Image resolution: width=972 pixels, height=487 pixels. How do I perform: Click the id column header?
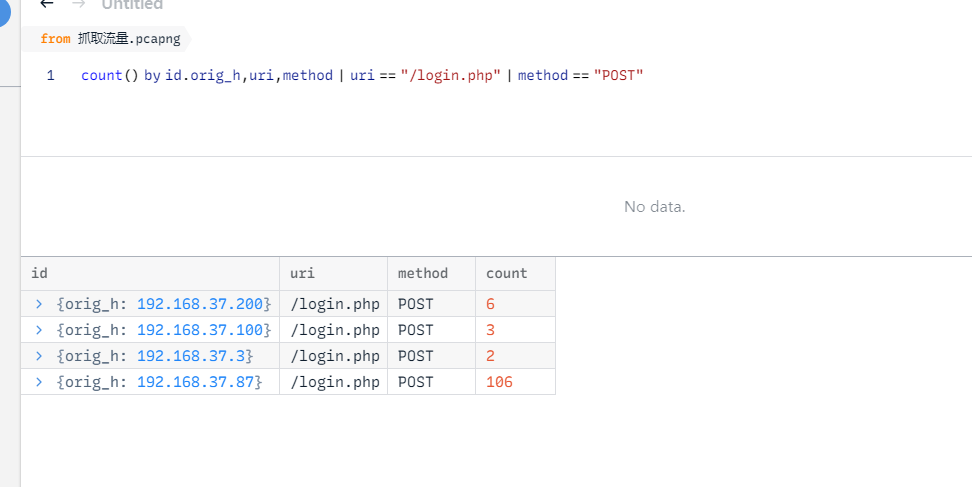pyautogui.click(x=40, y=273)
